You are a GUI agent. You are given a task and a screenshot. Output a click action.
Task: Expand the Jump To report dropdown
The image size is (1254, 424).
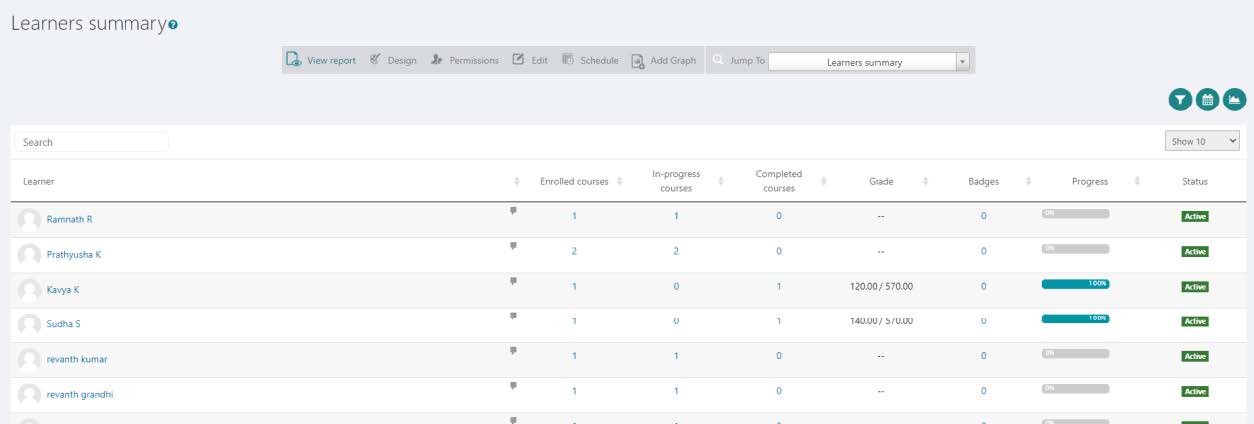[x=963, y=61]
